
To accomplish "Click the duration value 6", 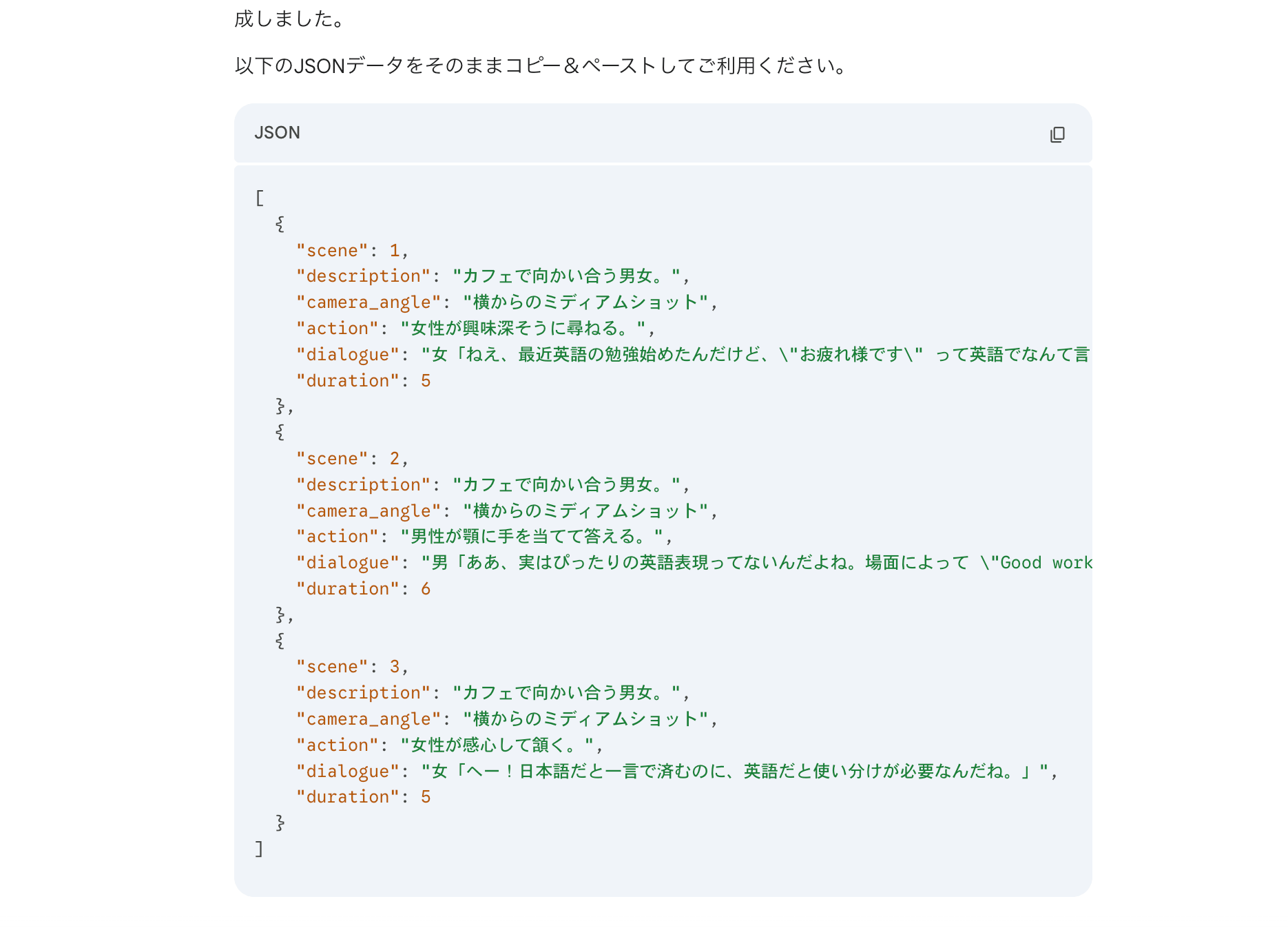I will (x=426, y=589).
